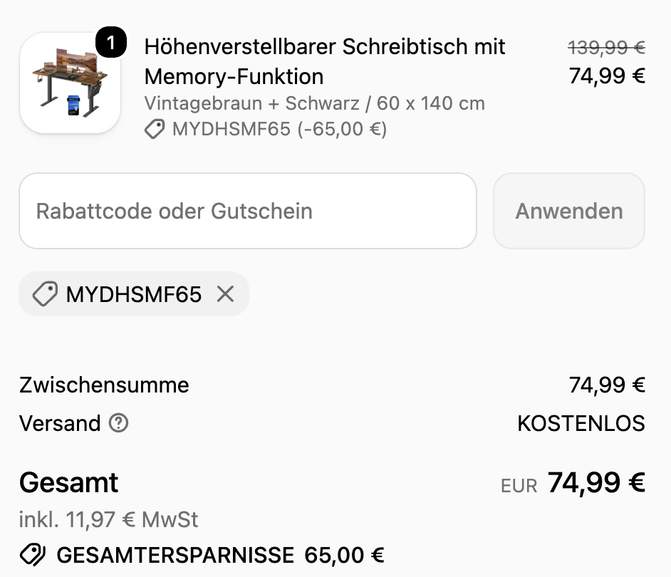Click the discounted item price 74,99 €
Screen dimensions: 671x577
607,76
